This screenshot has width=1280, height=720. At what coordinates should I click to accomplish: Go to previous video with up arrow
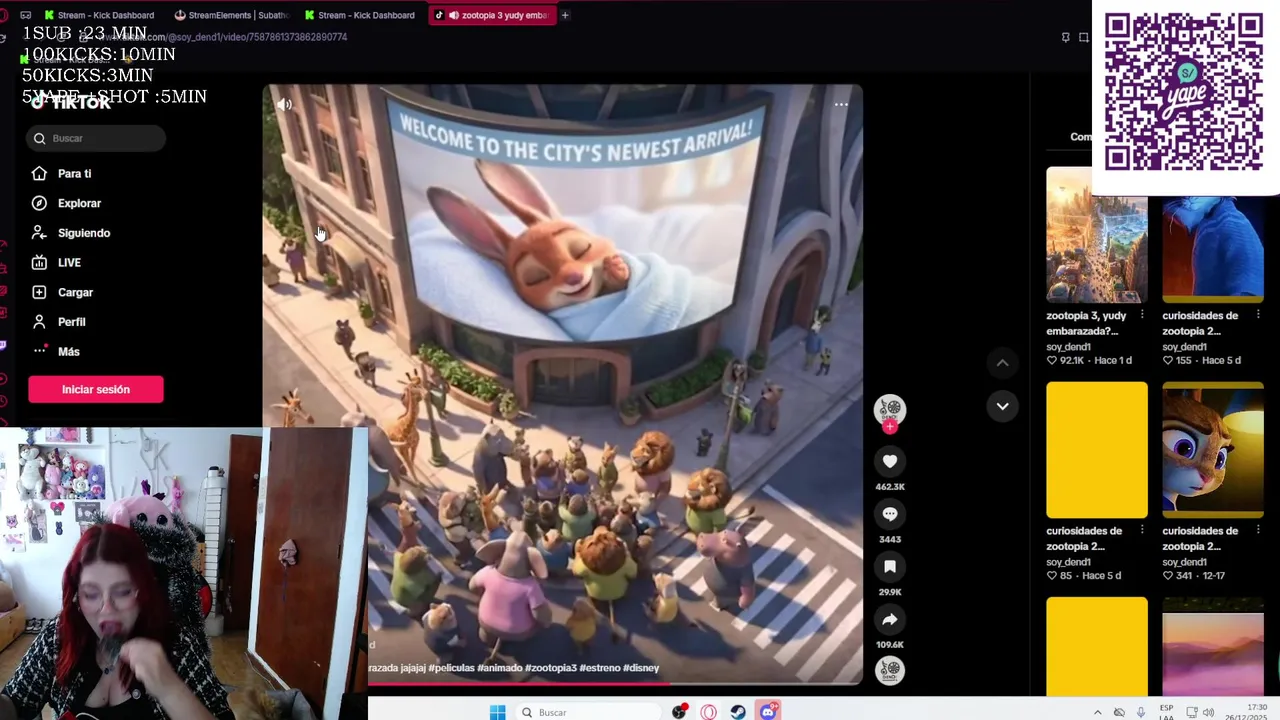1002,362
